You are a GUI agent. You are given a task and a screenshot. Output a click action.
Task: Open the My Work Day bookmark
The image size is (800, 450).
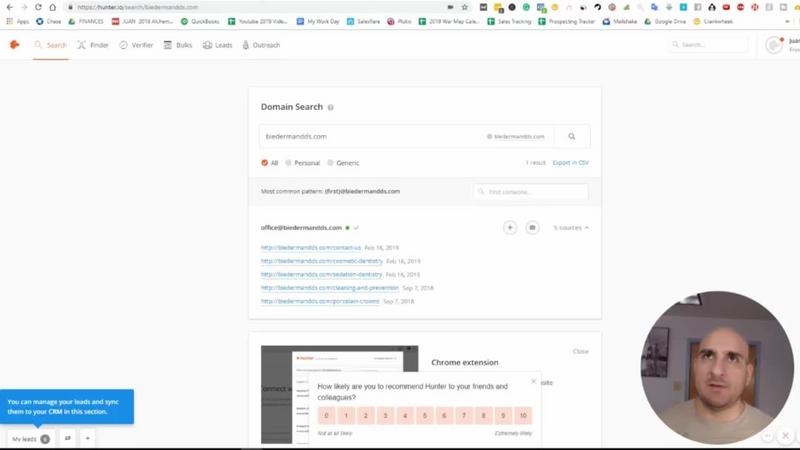tap(318, 21)
